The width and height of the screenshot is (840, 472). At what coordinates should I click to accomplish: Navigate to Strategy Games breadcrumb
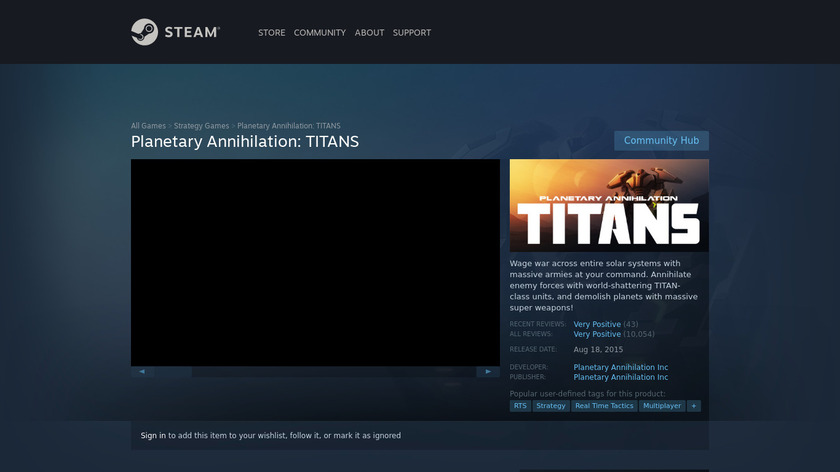(201, 126)
